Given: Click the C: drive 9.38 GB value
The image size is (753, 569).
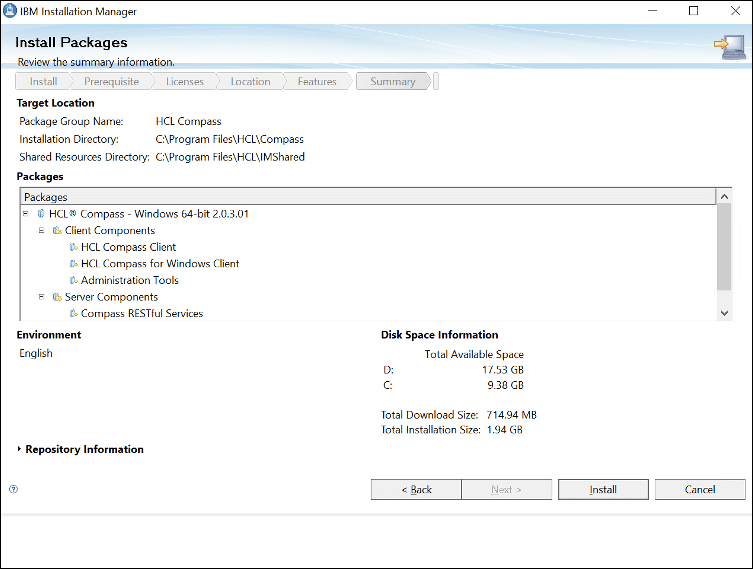Looking at the screenshot, I should click(505, 385).
